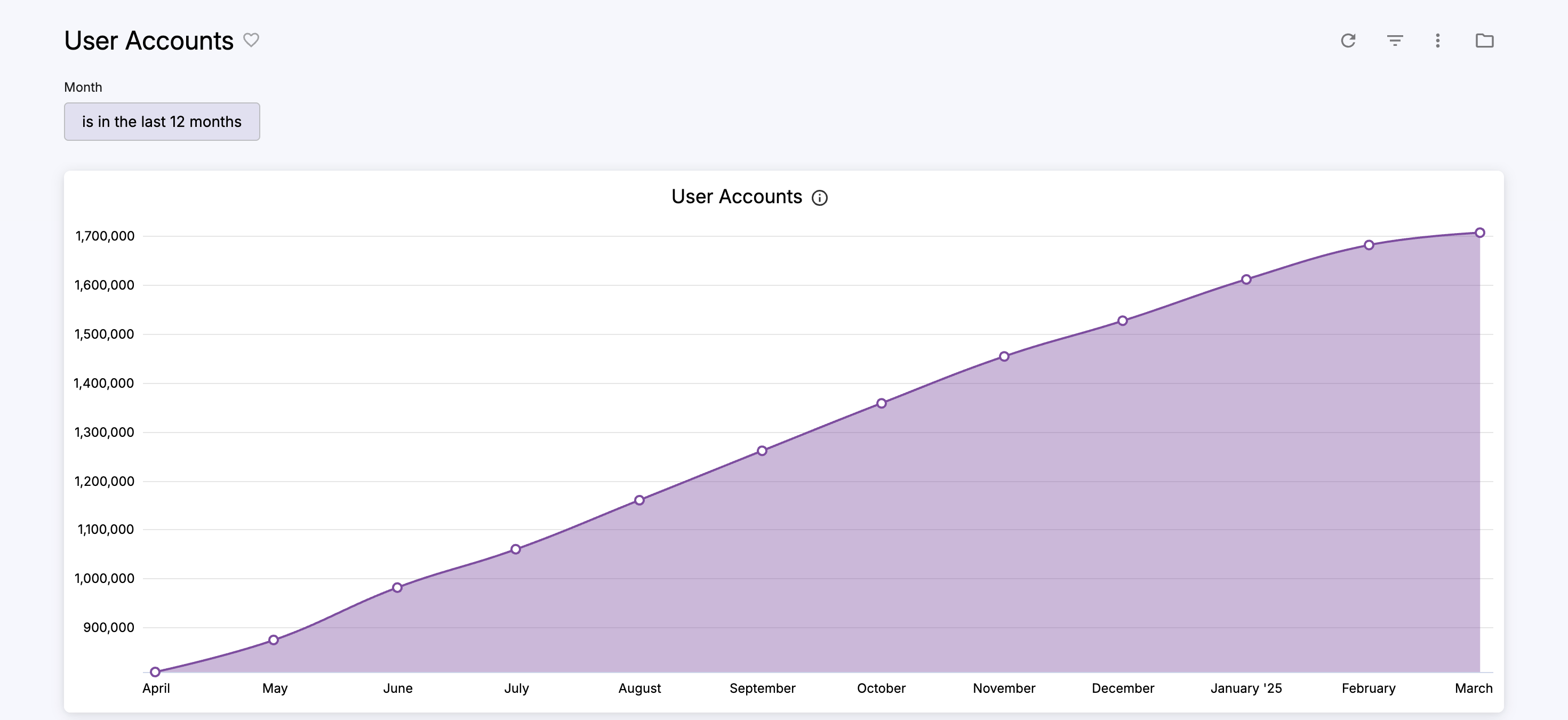Open the folder icon
The height and width of the screenshot is (720, 1568).
pyautogui.click(x=1485, y=41)
